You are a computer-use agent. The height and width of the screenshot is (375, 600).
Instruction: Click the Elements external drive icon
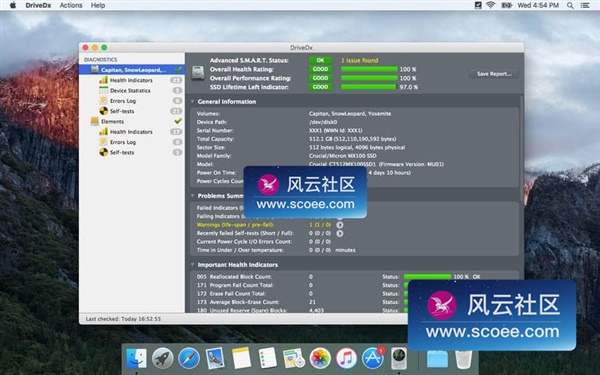[95, 121]
